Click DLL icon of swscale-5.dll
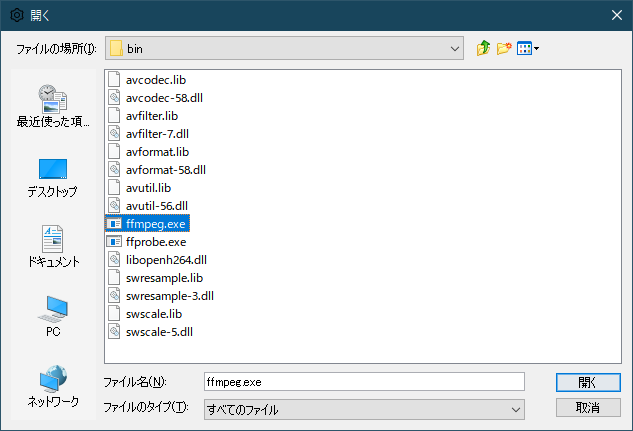The height and width of the screenshot is (431, 633). (114, 331)
